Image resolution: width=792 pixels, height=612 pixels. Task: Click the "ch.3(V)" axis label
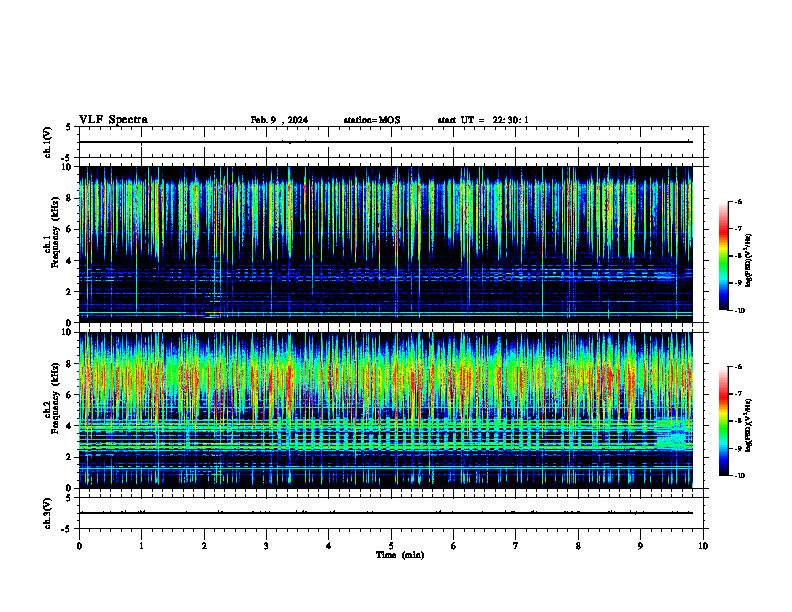click(x=47, y=513)
